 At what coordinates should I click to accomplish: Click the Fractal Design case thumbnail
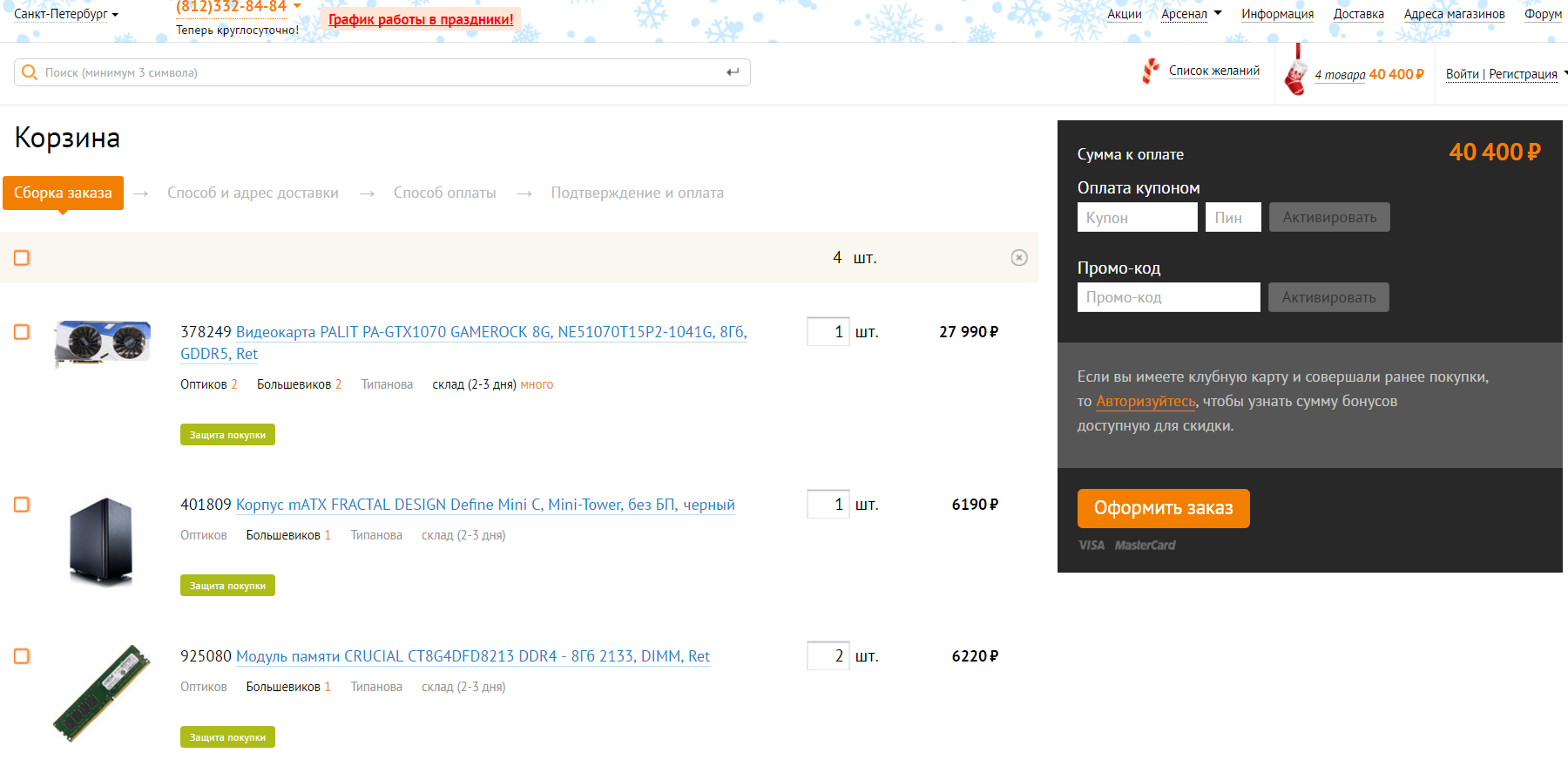[x=101, y=541]
